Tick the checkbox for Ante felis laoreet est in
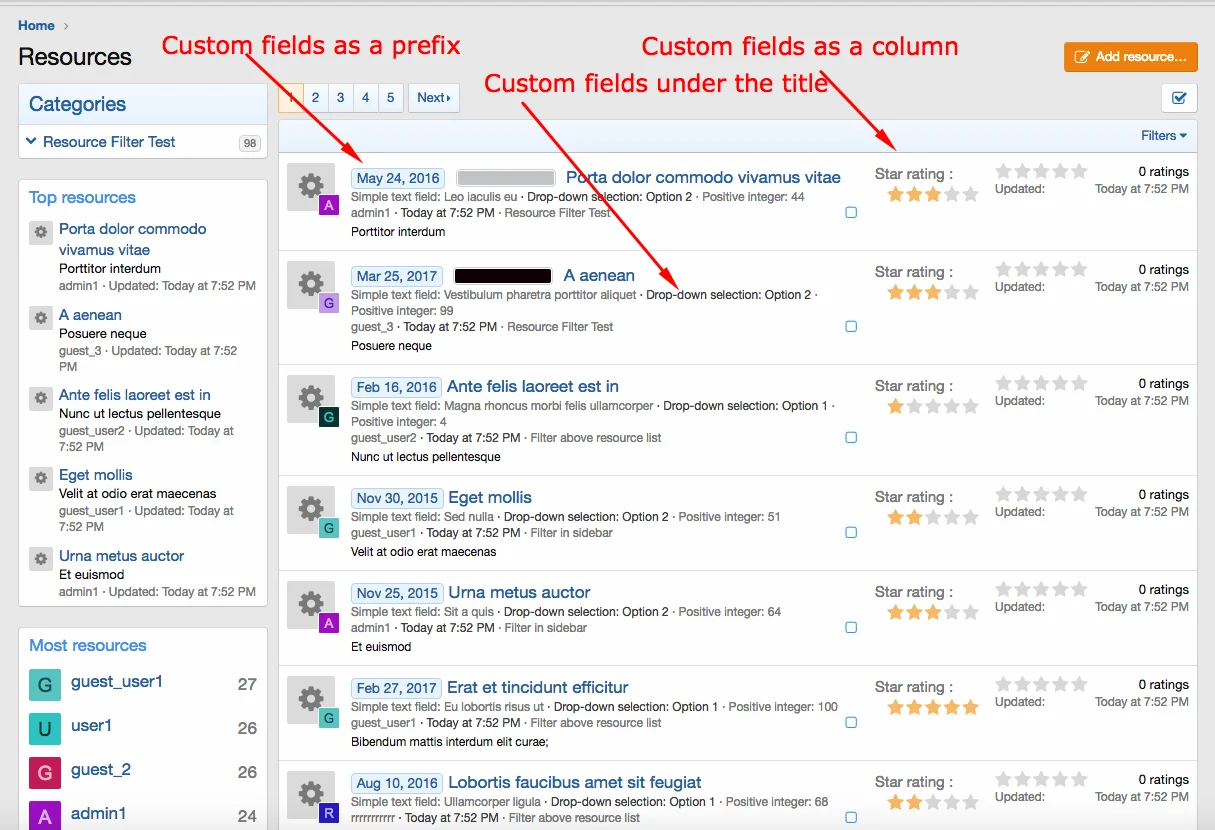Screen dimensions: 1215x830 pyautogui.click(x=851, y=437)
